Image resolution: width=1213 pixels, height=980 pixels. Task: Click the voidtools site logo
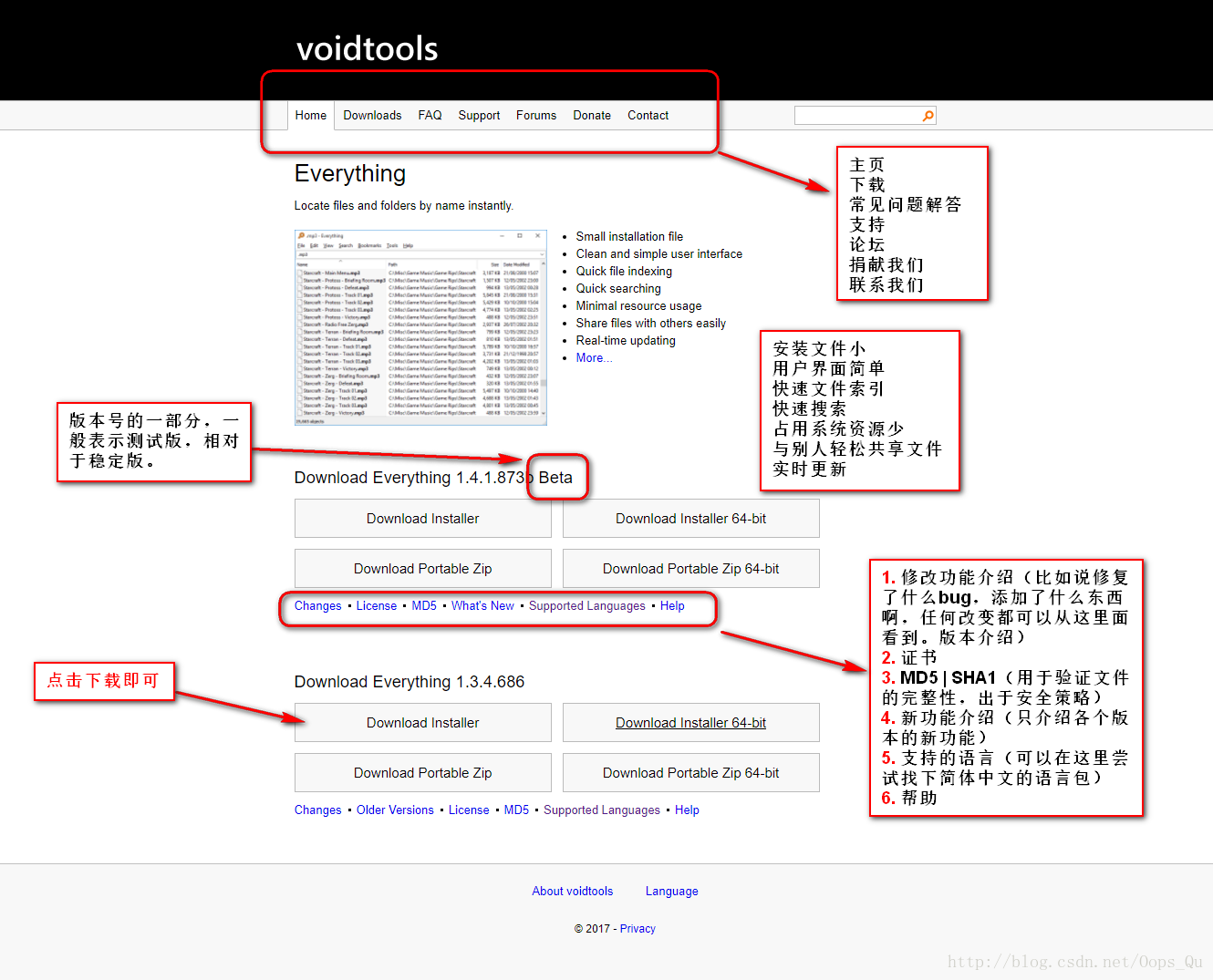367,49
